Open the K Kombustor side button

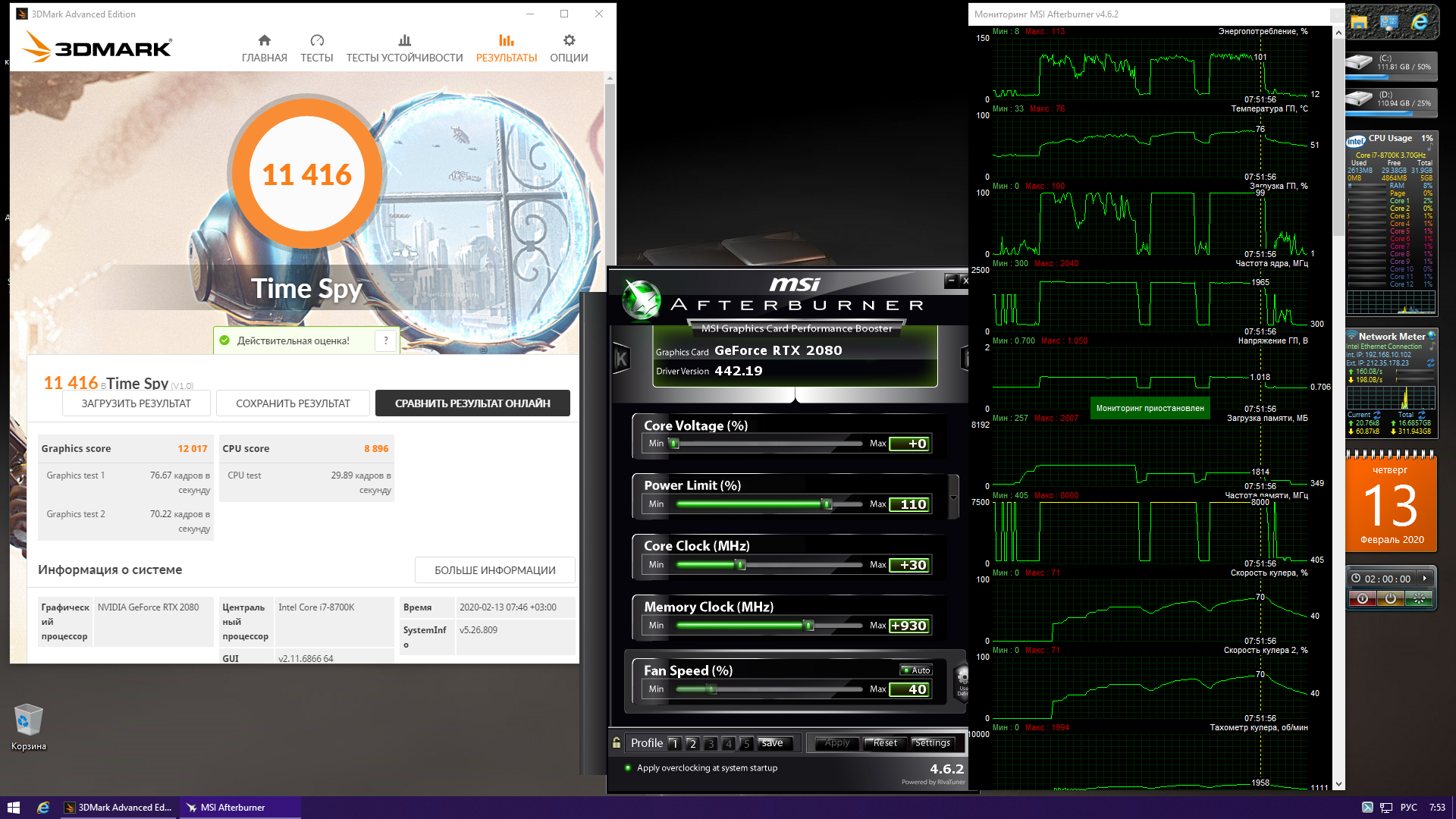pos(621,359)
